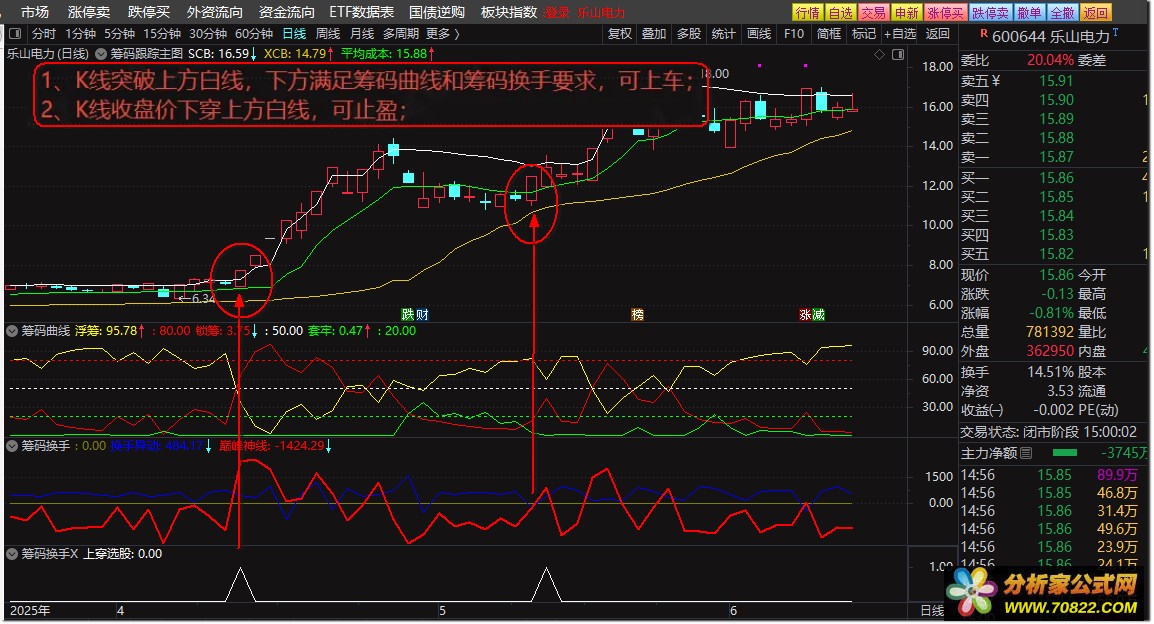1154x624 pixels.
Task: Switch to the 30分钟 timeframe
Action: [x=208, y=34]
